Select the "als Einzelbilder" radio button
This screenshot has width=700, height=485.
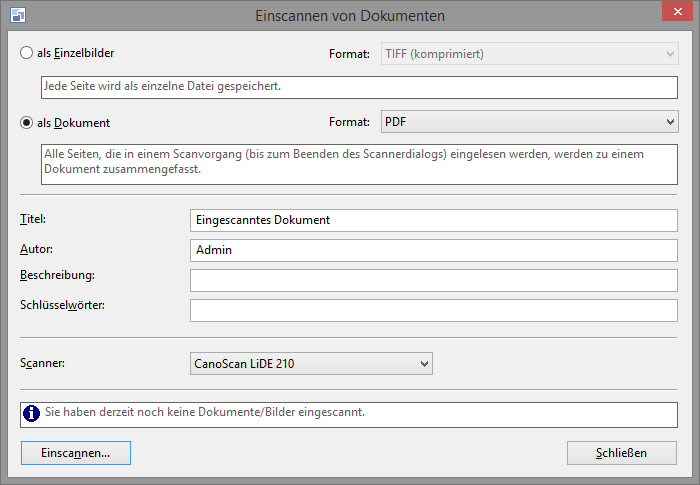click(x=27, y=53)
